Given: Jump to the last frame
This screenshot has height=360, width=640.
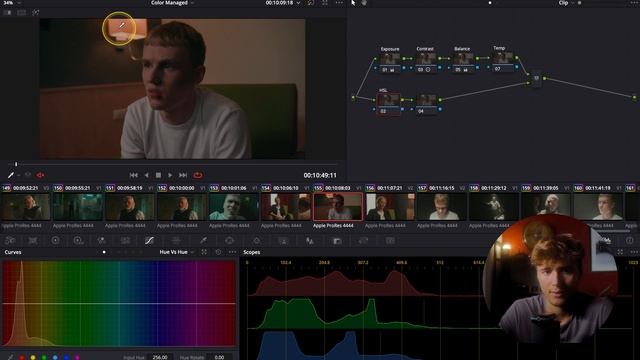Looking at the screenshot, I should pyautogui.click(x=183, y=175).
